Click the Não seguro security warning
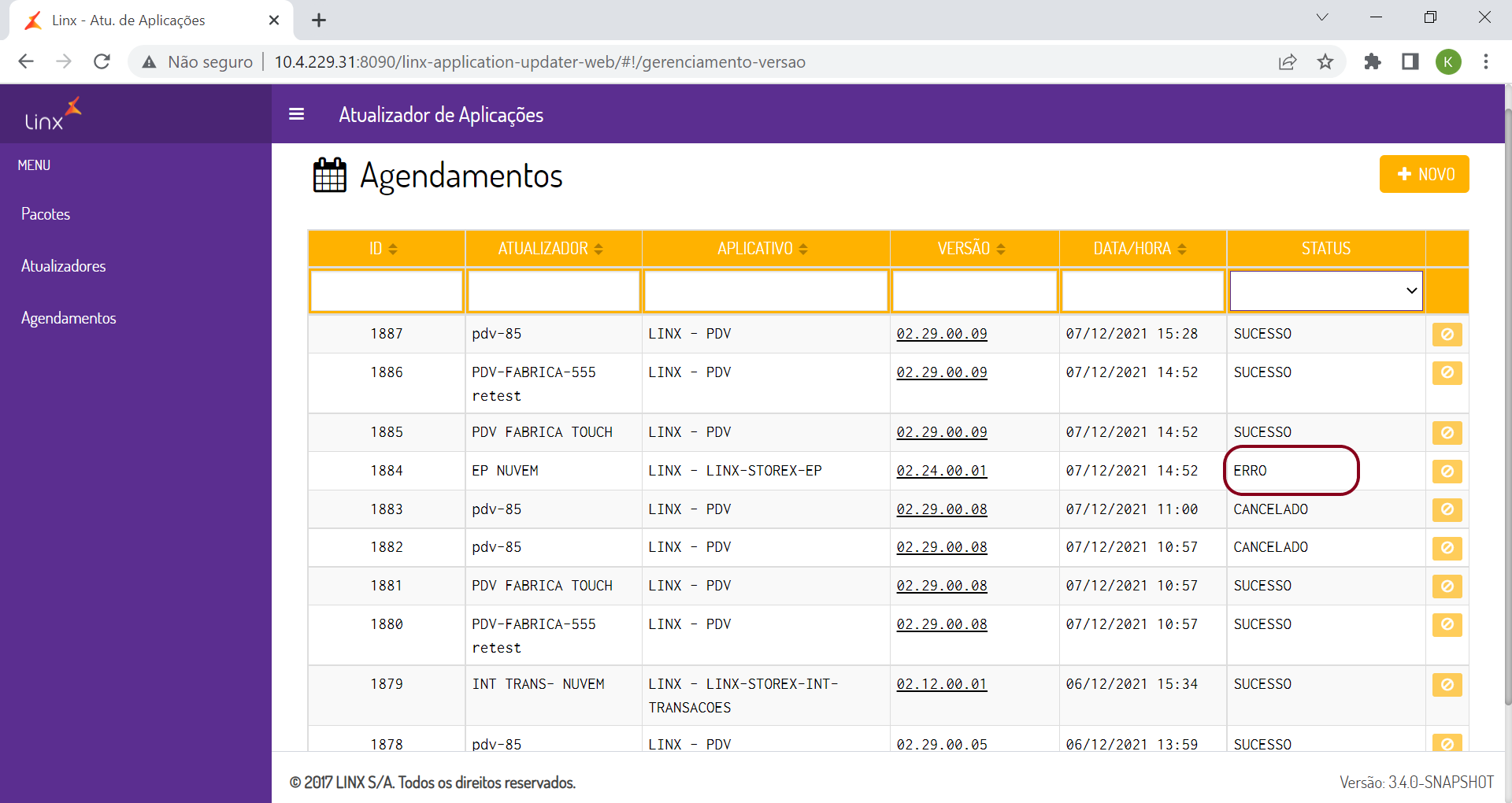This screenshot has height=803, width=1512. (197, 61)
